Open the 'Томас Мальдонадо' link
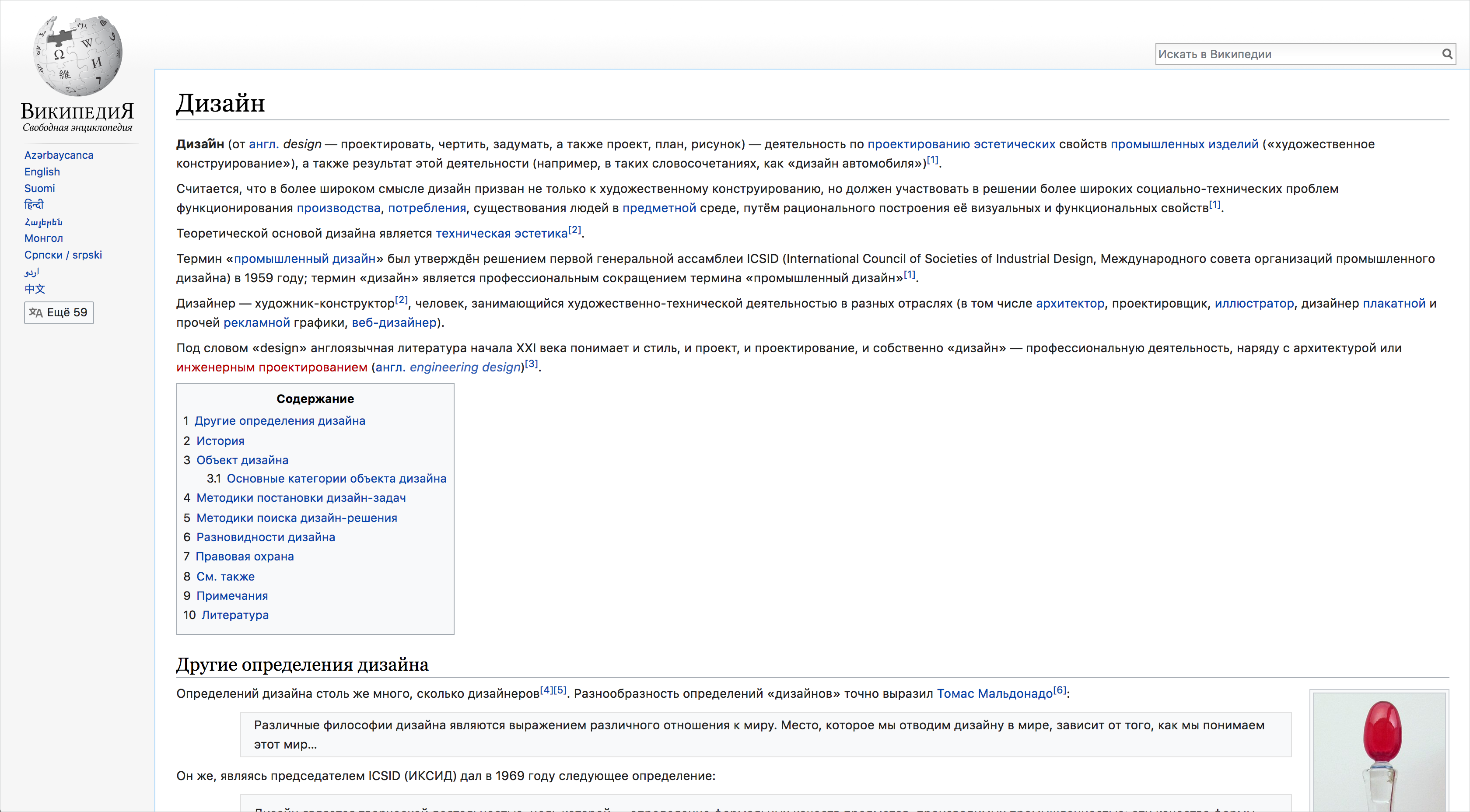 tap(994, 694)
